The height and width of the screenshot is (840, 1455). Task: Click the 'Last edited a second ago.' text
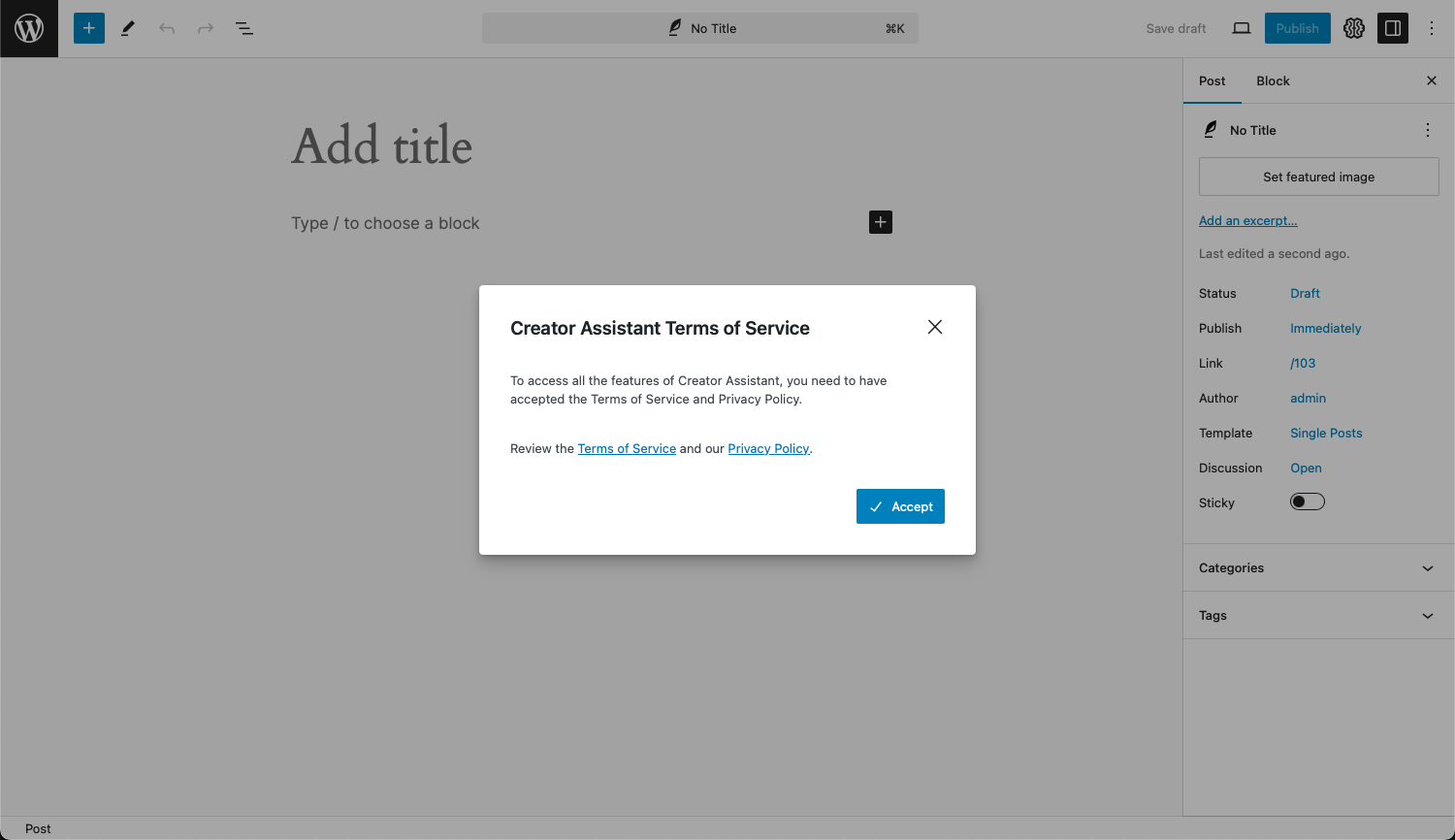click(1275, 253)
